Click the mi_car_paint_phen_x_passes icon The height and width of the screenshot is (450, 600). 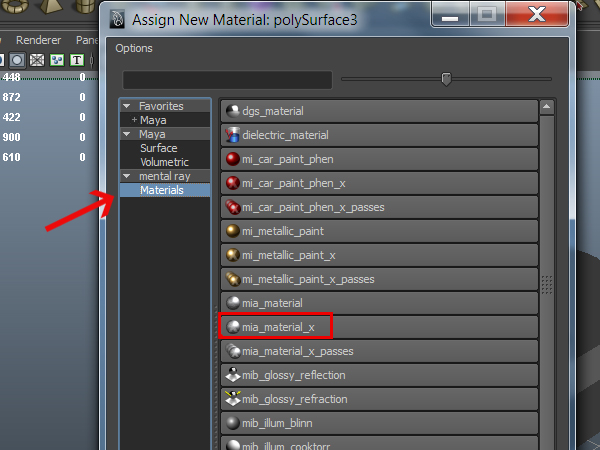point(233,207)
